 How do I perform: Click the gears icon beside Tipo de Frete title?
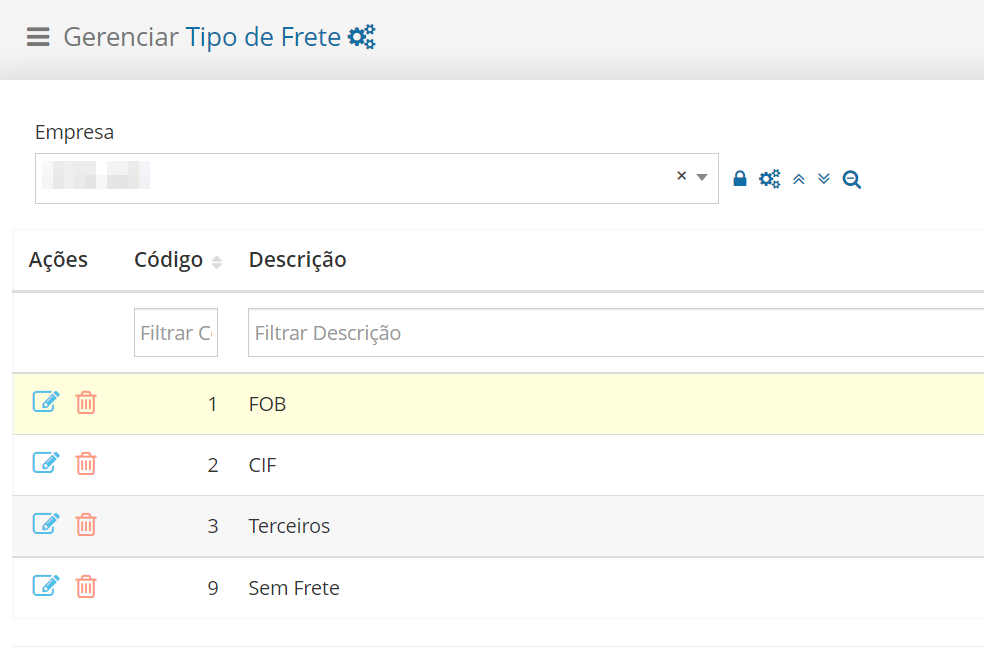click(x=362, y=37)
